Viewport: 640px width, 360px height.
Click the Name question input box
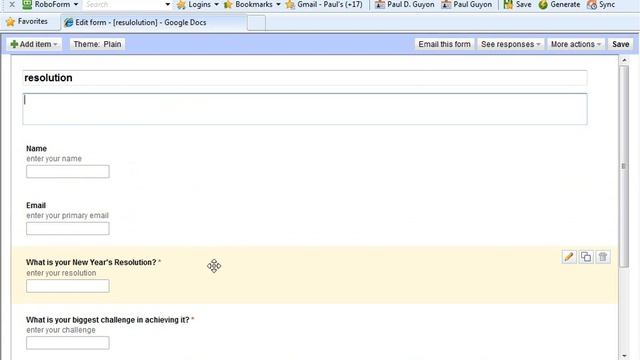pos(68,171)
